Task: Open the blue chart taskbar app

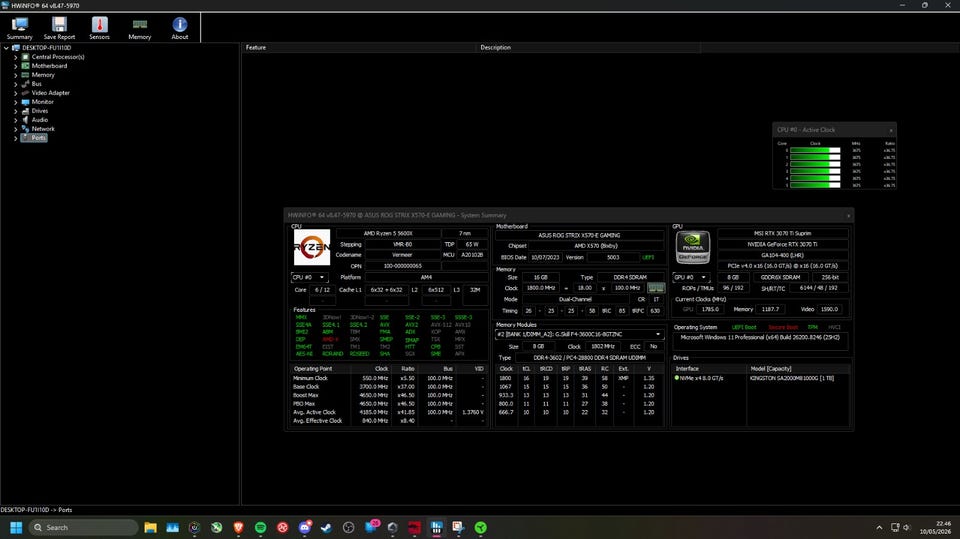Action: coord(173,527)
